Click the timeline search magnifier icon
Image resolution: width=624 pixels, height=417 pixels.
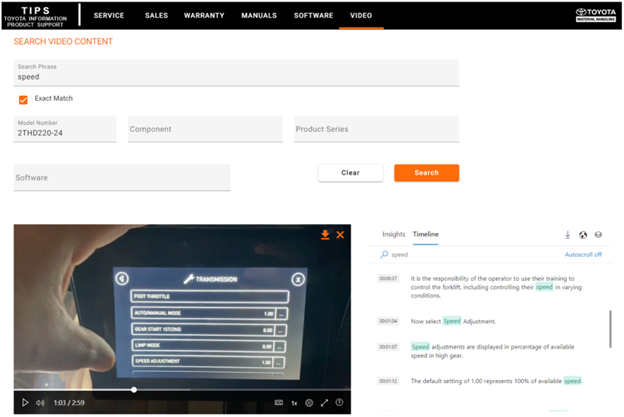click(x=384, y=254)
